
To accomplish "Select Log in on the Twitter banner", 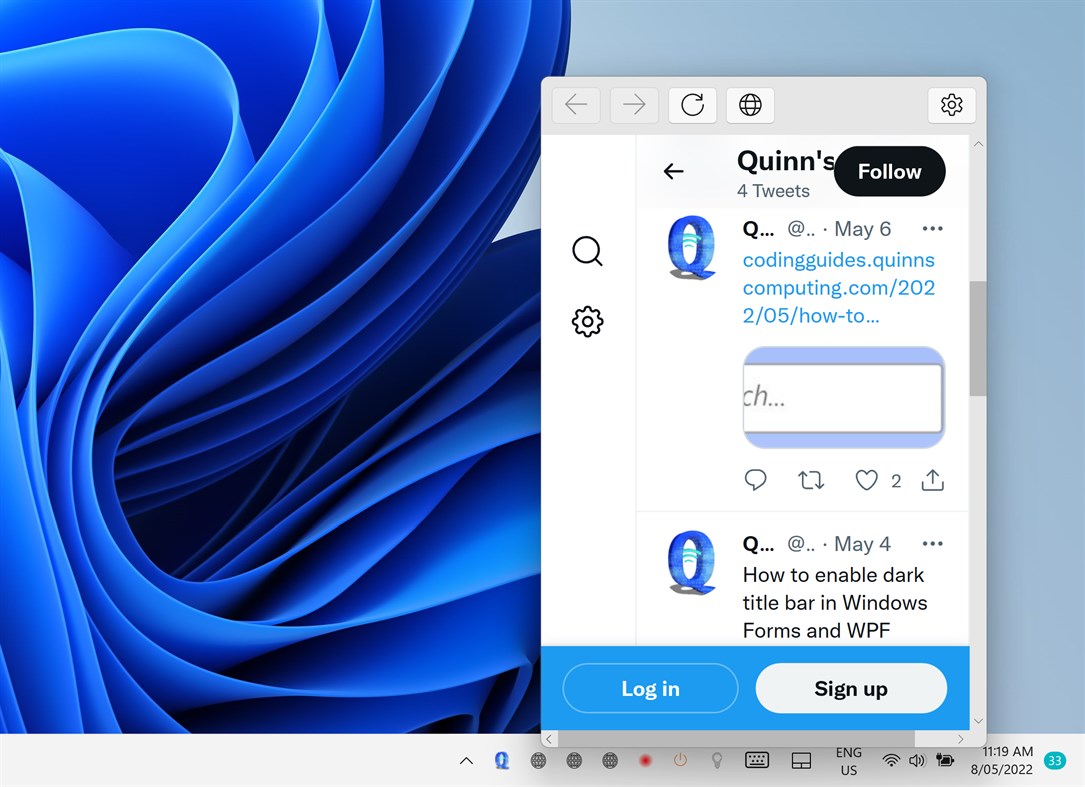I will [x=650, y=688].
